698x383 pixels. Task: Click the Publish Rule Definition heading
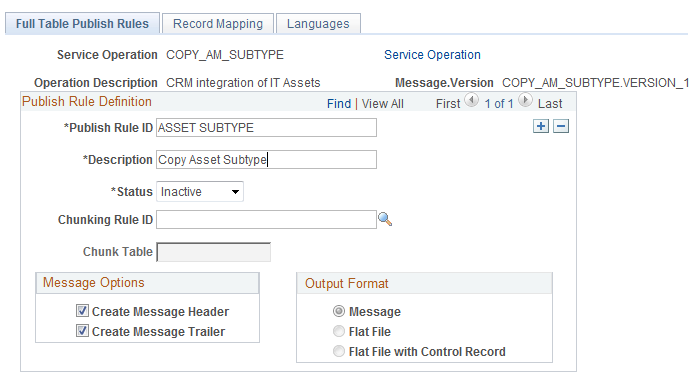pyautogui.click(x=87, y=102)
